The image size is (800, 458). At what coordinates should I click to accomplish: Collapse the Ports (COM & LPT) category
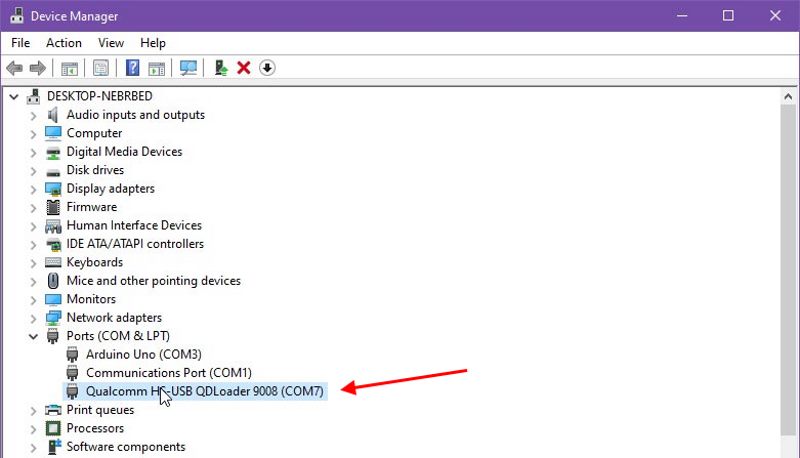pos(33,337)
